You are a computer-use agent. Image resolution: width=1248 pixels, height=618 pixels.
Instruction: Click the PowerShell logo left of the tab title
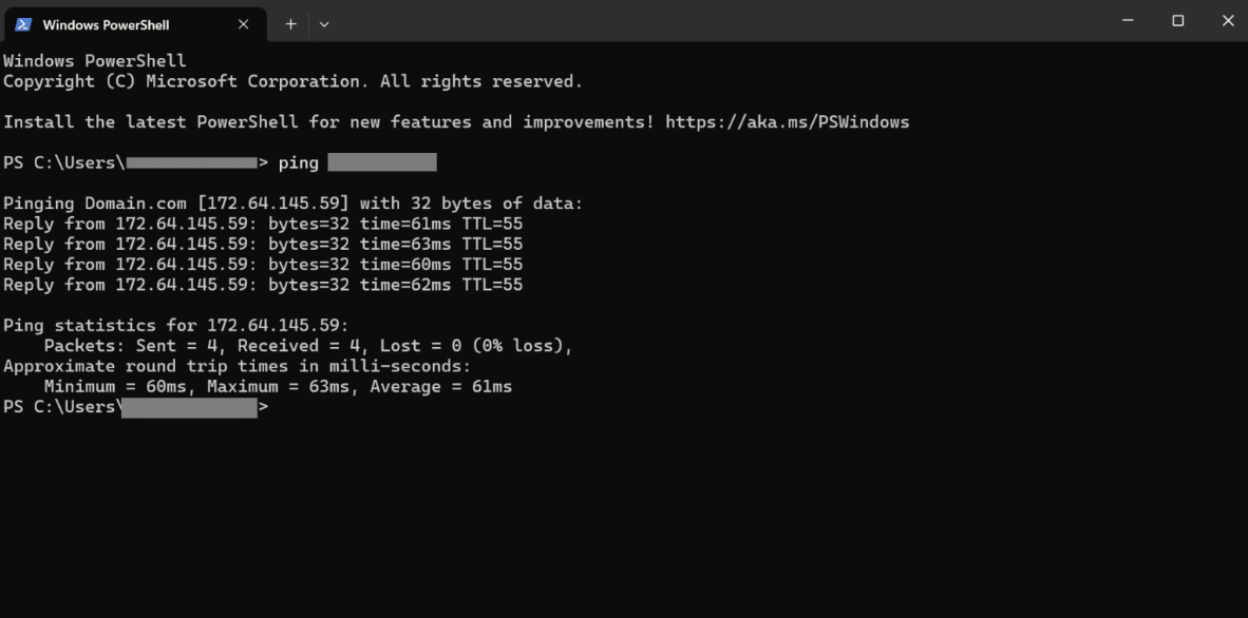click(22, 23)
